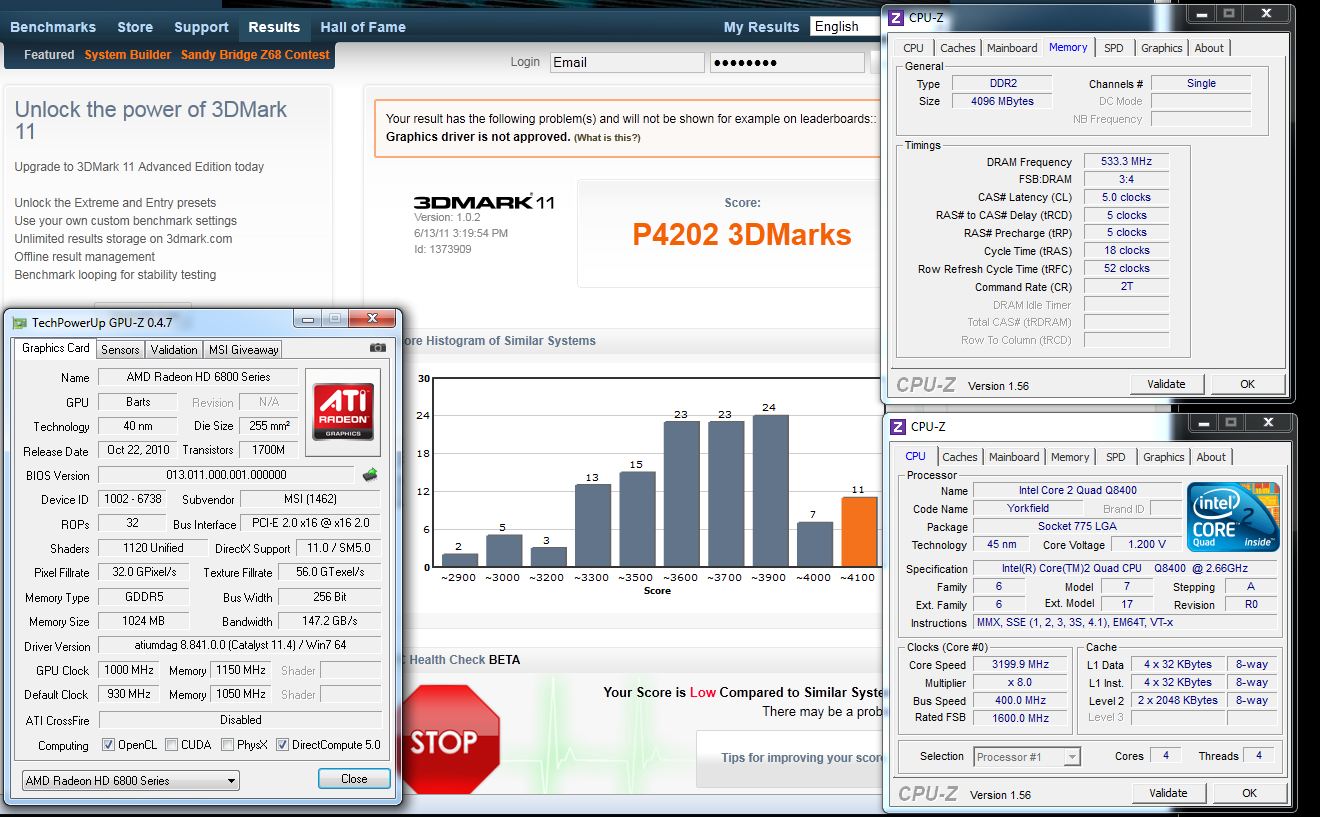Toggle the CUDA checkbox in GPU-Z
Image resolution: width=1320 pixels, height=817 pixels.
point(172,745)
